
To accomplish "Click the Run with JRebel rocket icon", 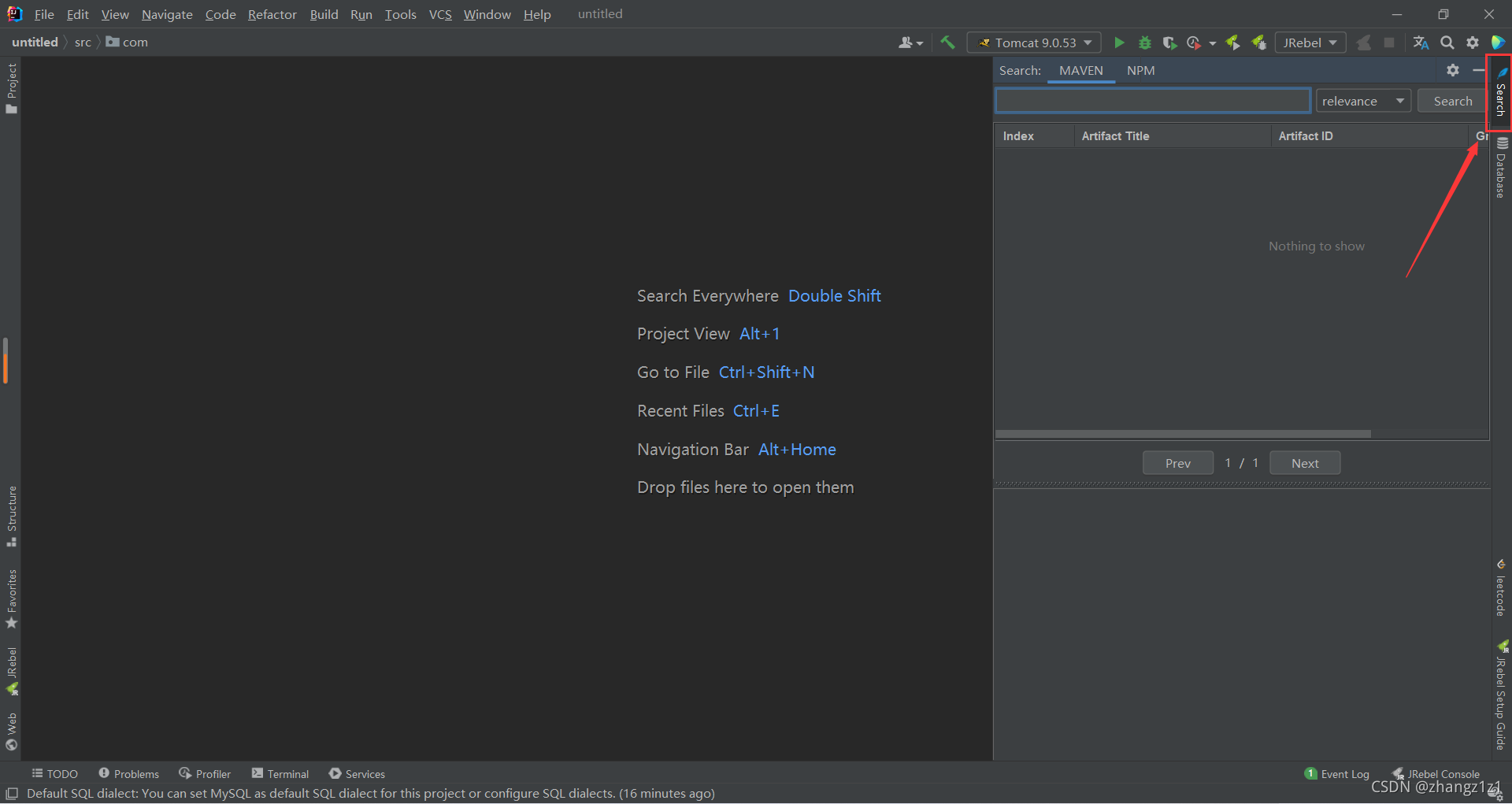I will [1233, 43].
